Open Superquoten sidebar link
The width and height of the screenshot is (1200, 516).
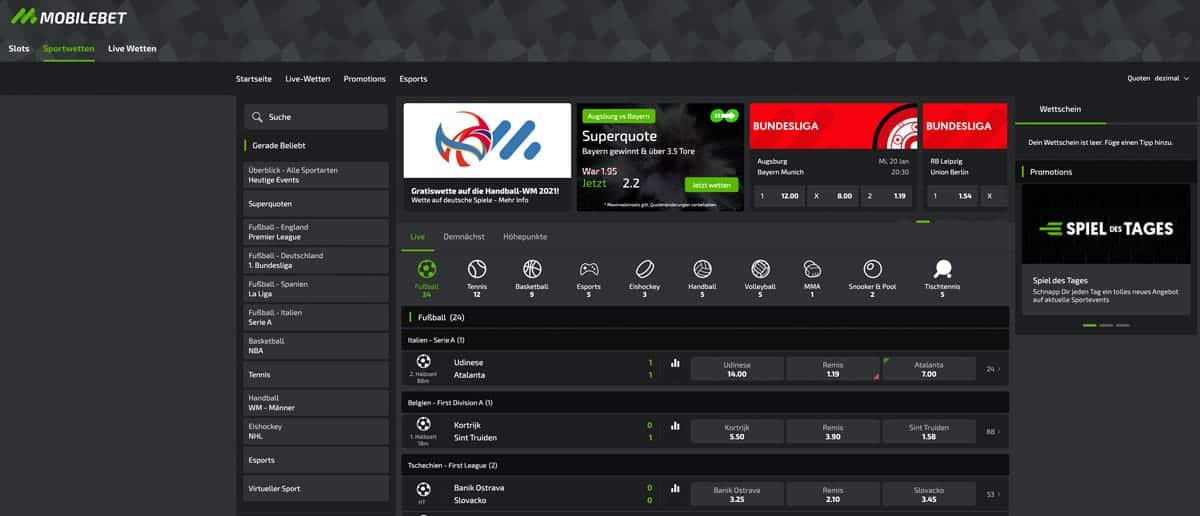[316, 203]
